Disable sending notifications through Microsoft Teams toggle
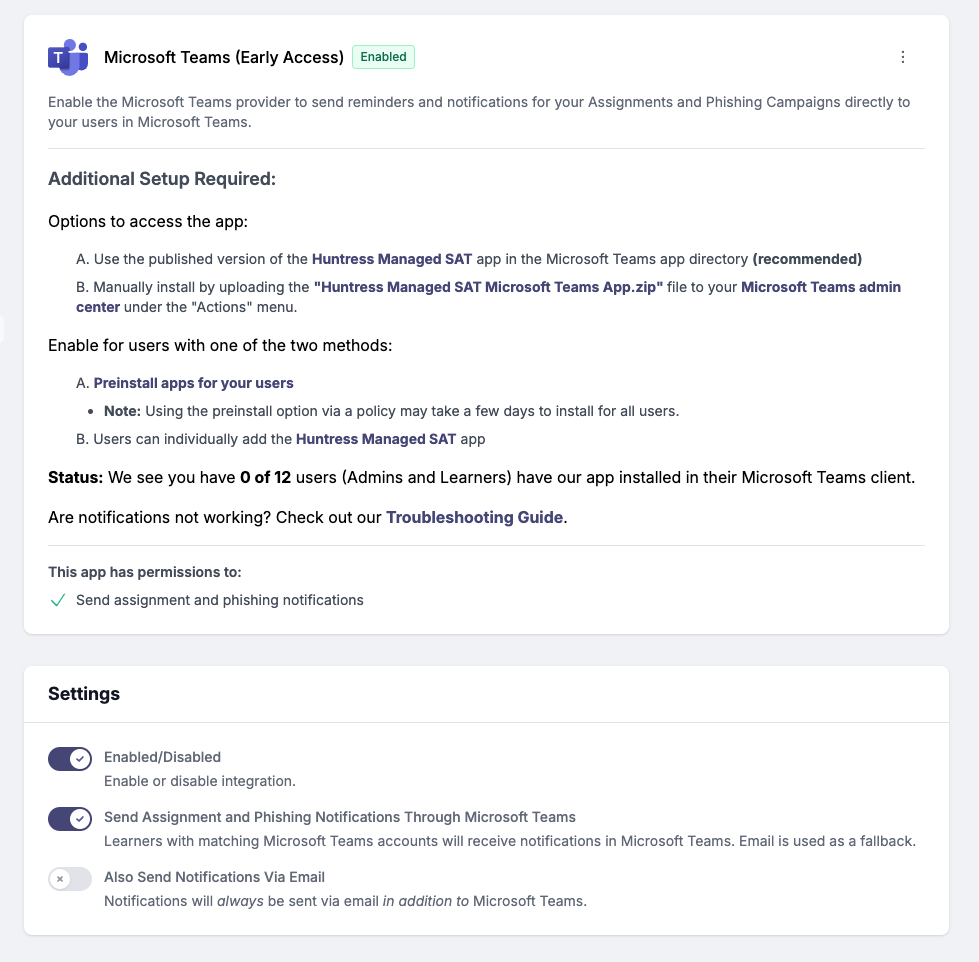This screenshot has width=979, height=962. [x=70, y=819]
